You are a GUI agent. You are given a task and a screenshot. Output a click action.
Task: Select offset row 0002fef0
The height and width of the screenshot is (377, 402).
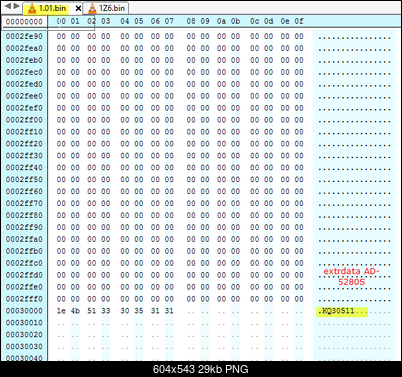tap(24, 108)
